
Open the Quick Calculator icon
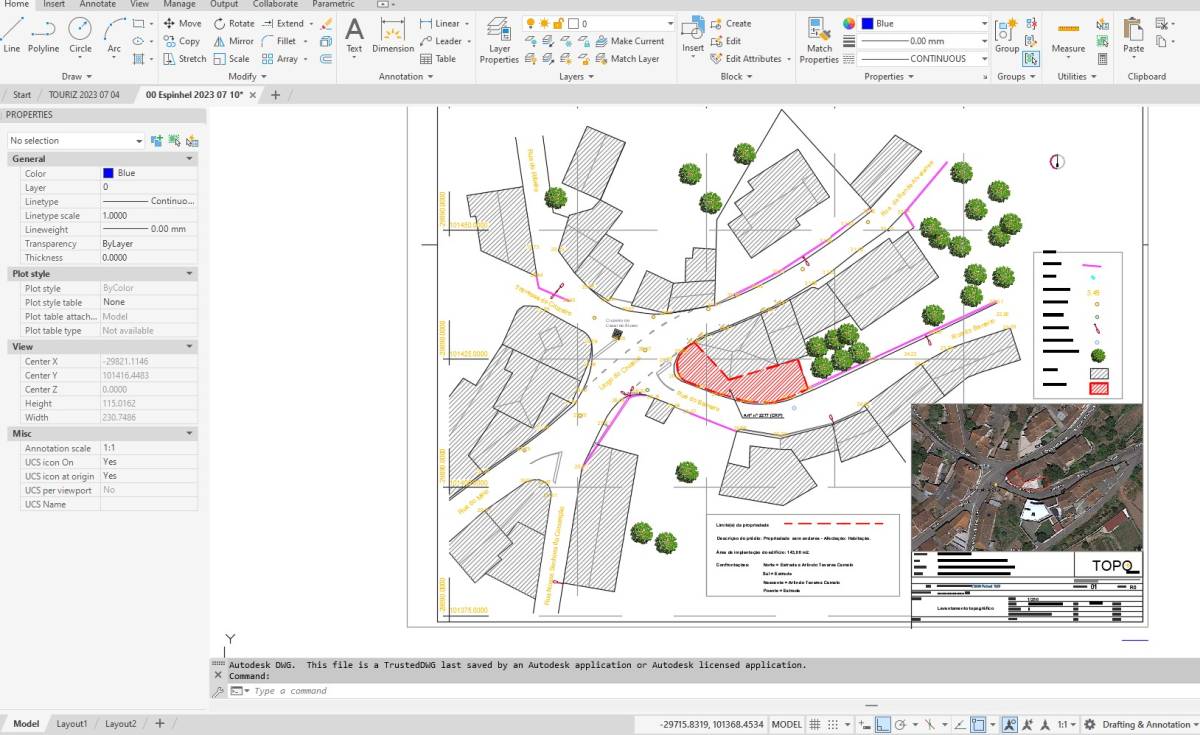point(1102,59)
